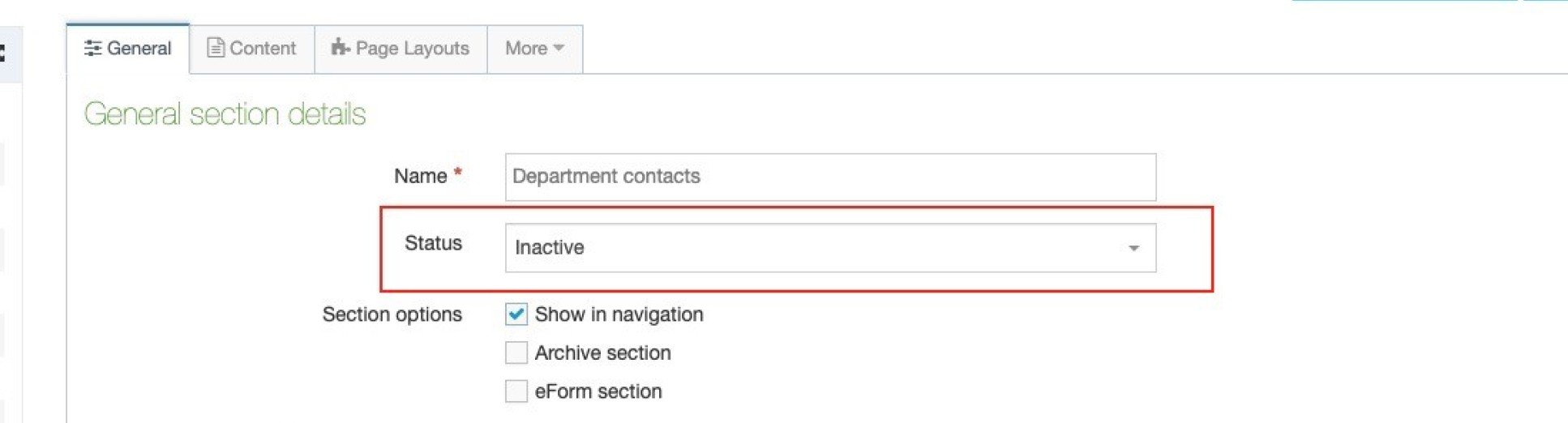Screen dimensions: 1568x423
Task: Focus the Name field with Department contacts
Action: point(829,177)
